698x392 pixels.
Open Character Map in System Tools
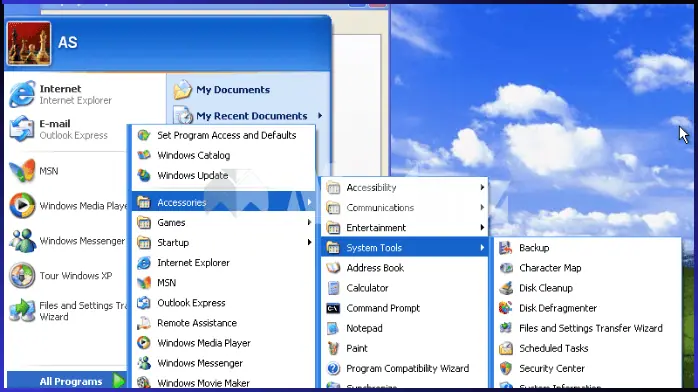coord(588,268)
